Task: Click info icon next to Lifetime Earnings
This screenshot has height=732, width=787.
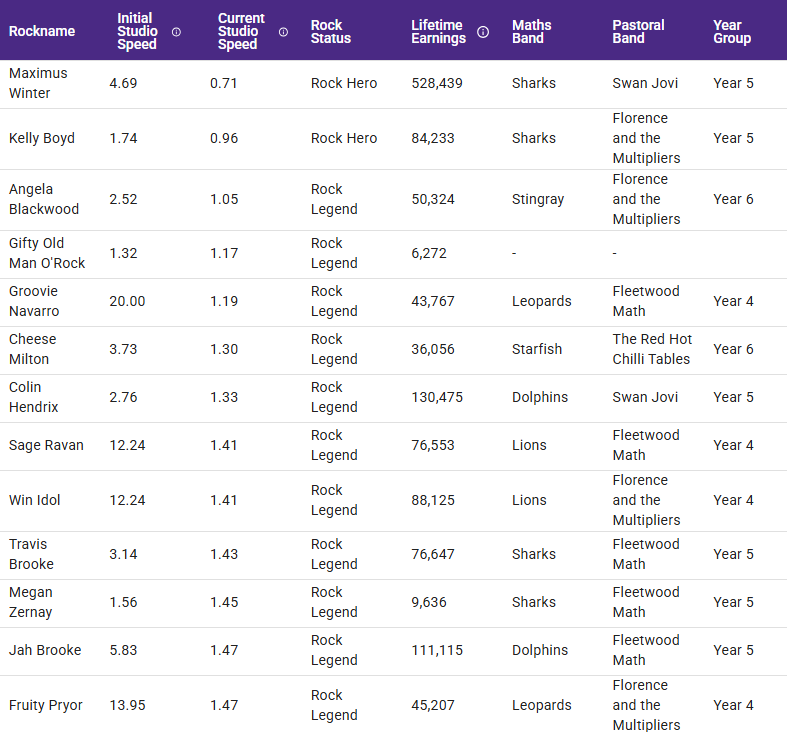Action: click(x=483, y=32)
